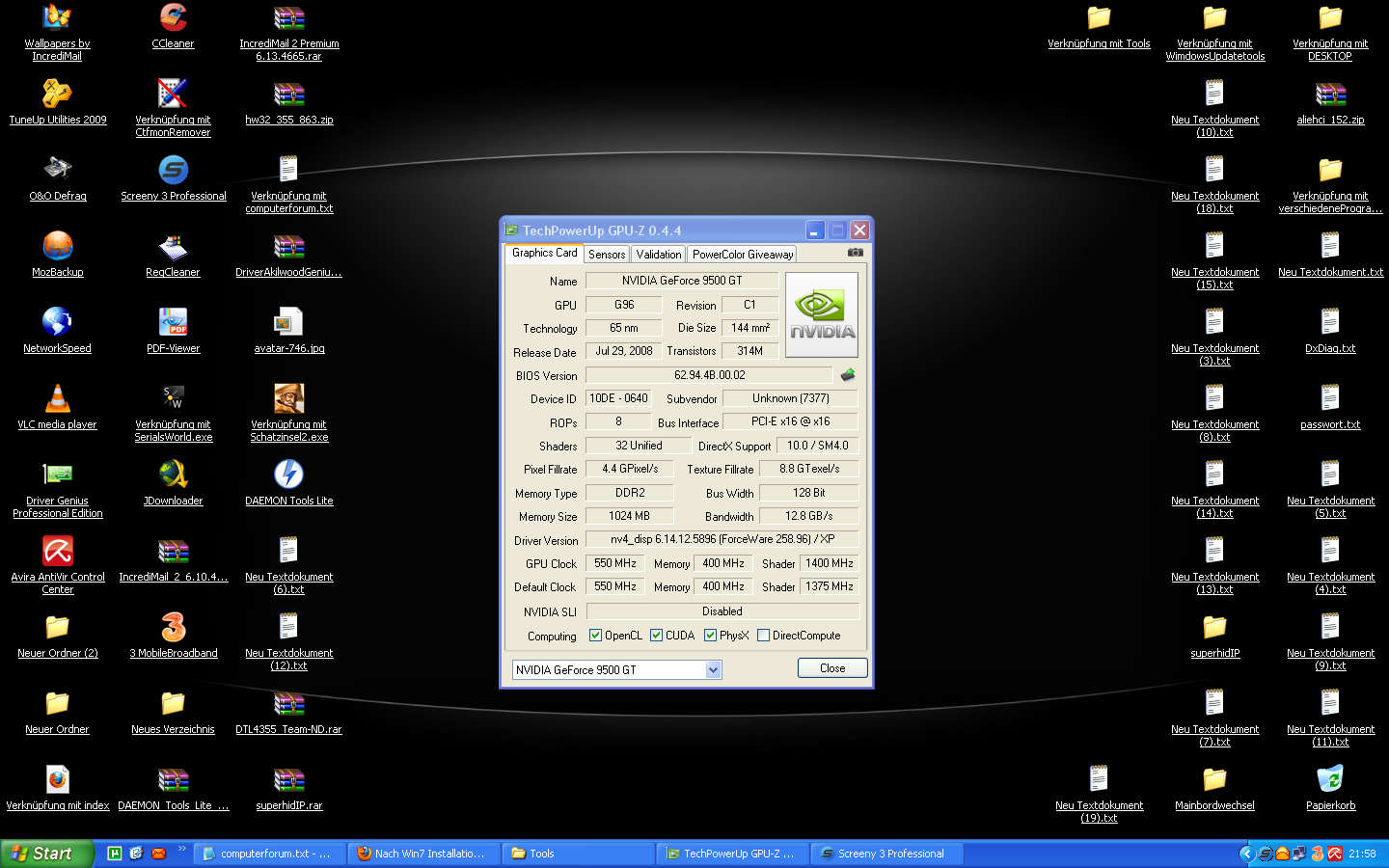Open the GPU-Z screenshot camera icon
Screen dimensions: 1389x868
pyautogui.click(x=855, y=253)
